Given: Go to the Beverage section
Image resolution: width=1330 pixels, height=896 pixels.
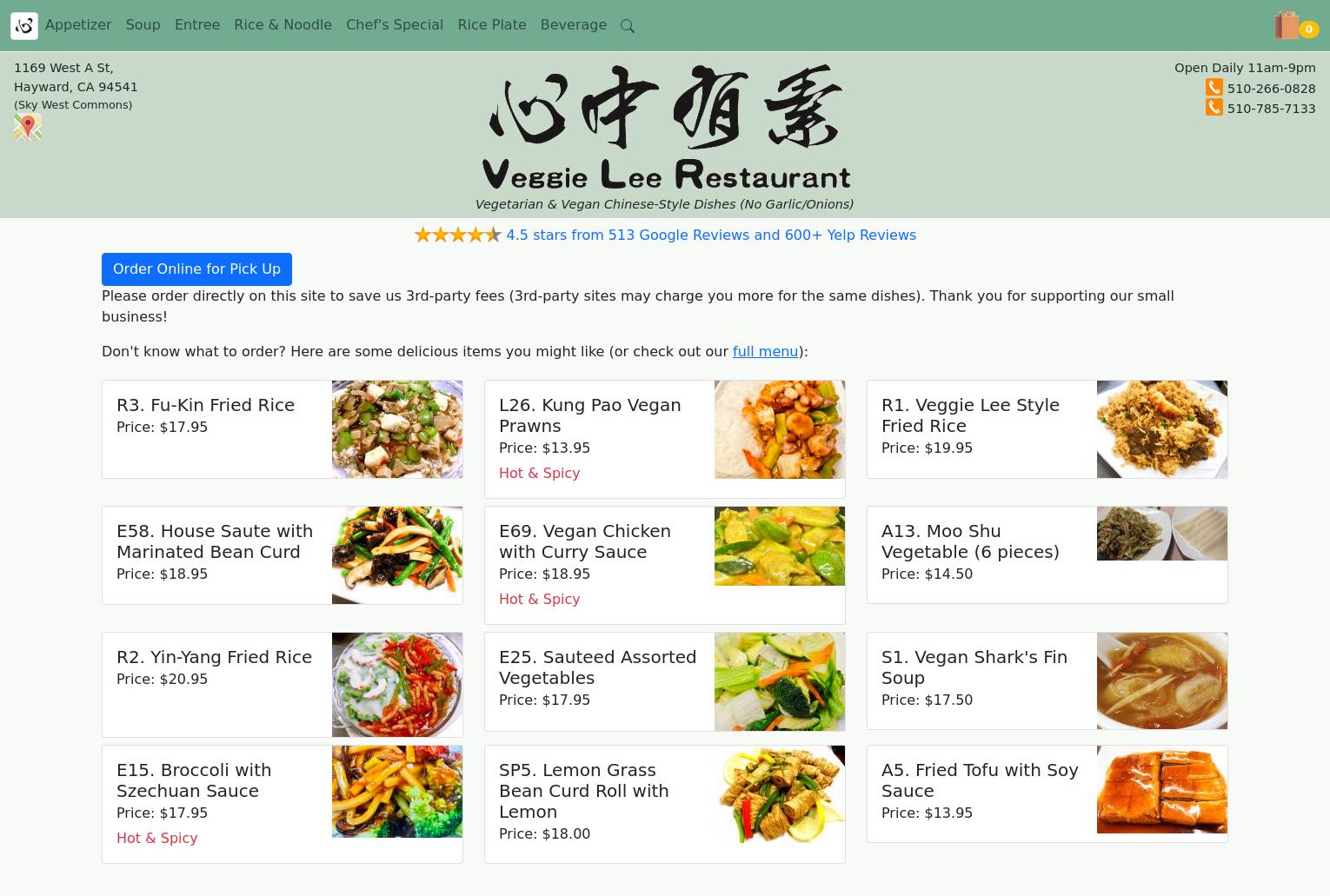Looking at the screenshot, I should [x=574, y=25].
